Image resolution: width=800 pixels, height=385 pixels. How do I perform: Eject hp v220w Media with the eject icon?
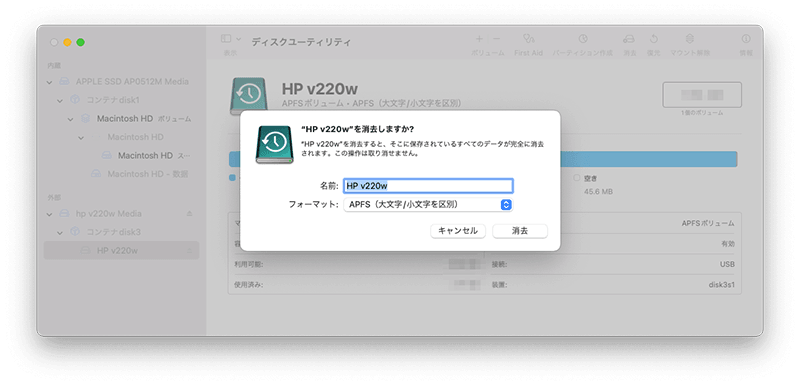point(190,214)
